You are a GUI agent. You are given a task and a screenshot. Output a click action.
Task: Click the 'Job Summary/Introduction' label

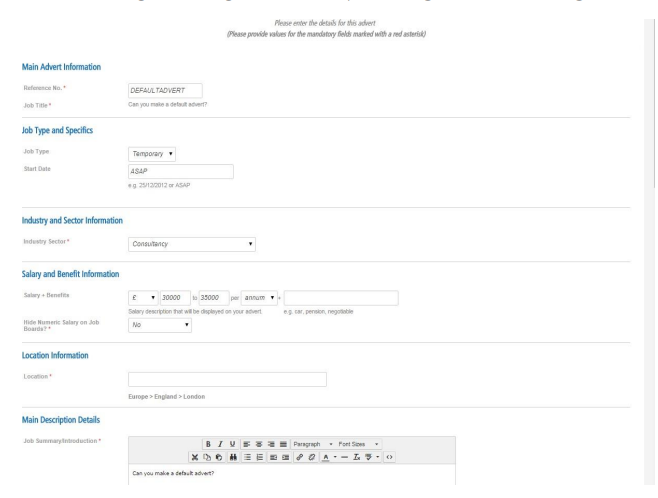point(62,441)
